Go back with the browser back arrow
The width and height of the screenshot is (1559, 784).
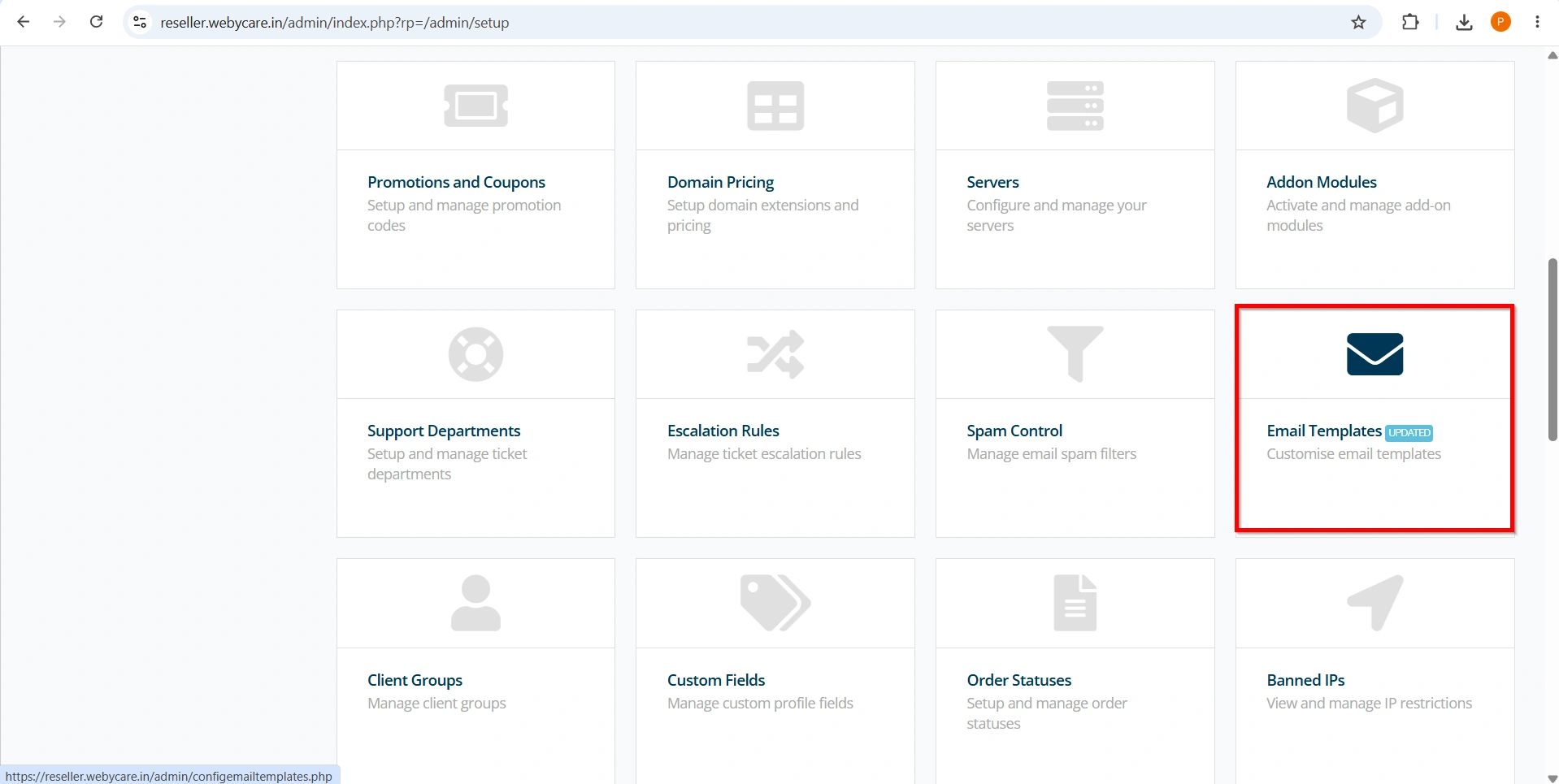coord(24,22)
